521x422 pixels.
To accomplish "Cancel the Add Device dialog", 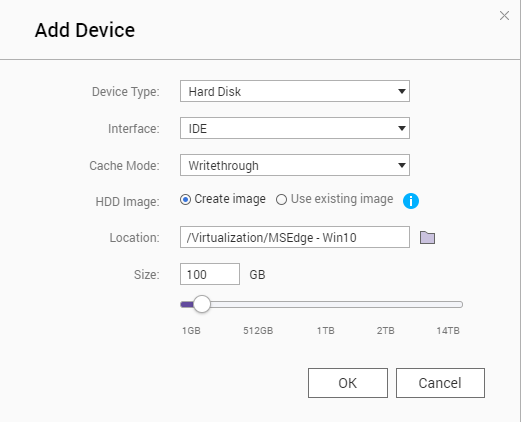I will point(440,383).
